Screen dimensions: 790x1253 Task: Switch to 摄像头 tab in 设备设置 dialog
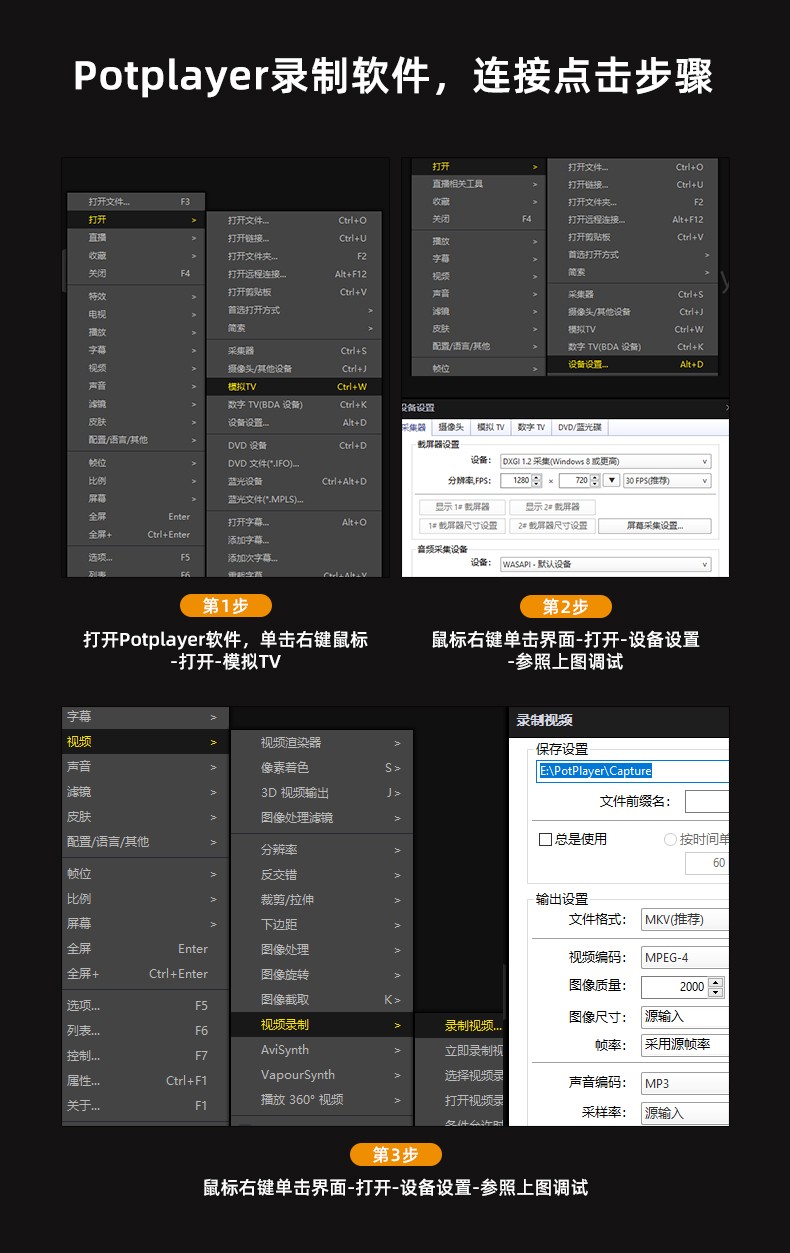click(451, 427)
